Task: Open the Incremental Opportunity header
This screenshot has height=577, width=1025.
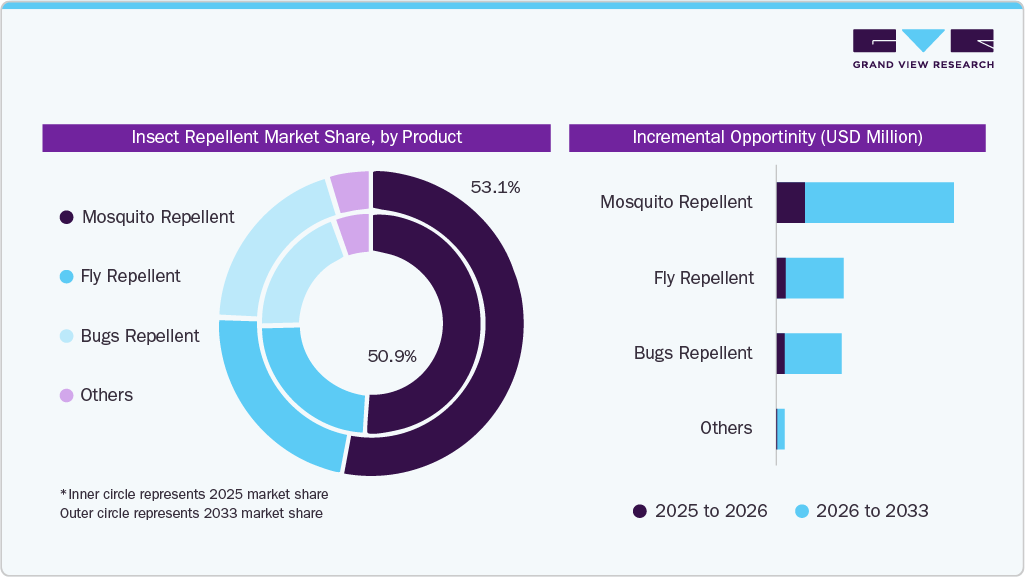Action: click(778, 137)
